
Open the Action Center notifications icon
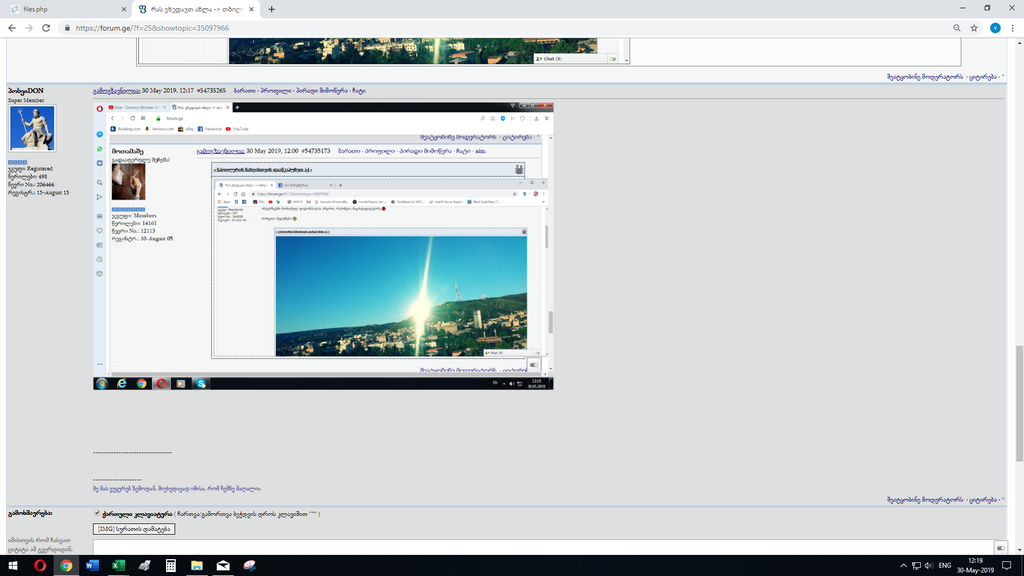pyautogui.click(x=1007, y=566)
